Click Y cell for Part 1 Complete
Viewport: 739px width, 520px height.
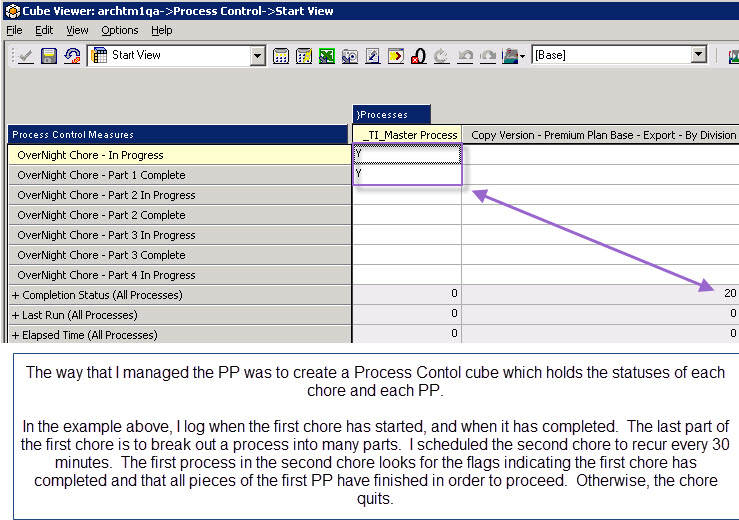click(407, 174)
